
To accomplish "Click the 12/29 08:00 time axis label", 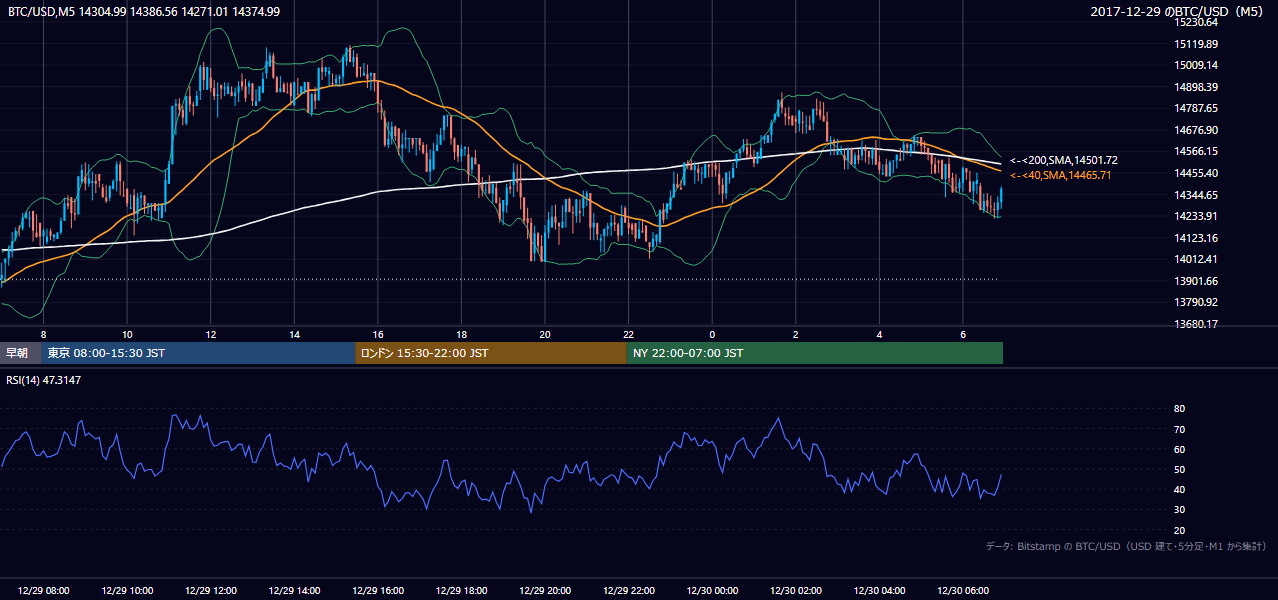I will [44, 591].
